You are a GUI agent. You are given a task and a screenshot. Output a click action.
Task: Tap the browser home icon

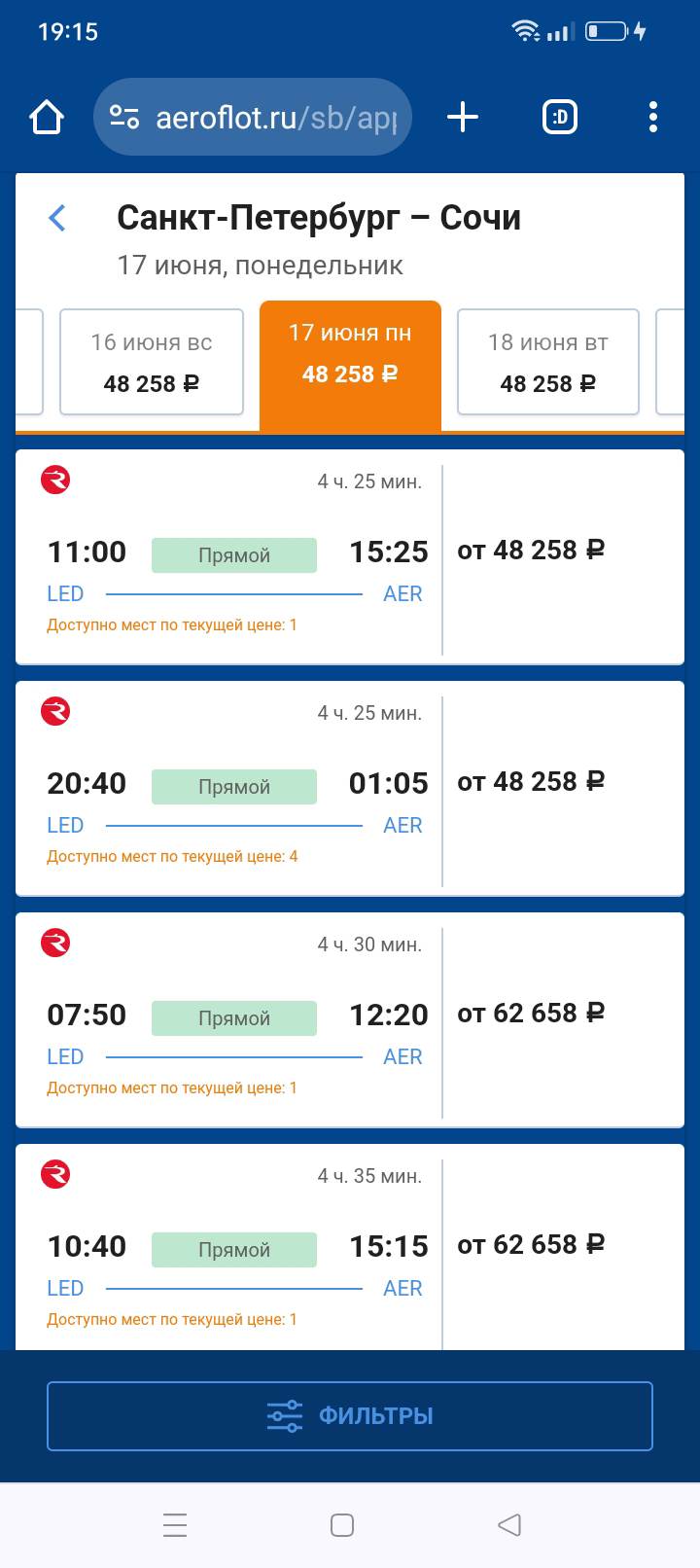click(x=47, y=118)
